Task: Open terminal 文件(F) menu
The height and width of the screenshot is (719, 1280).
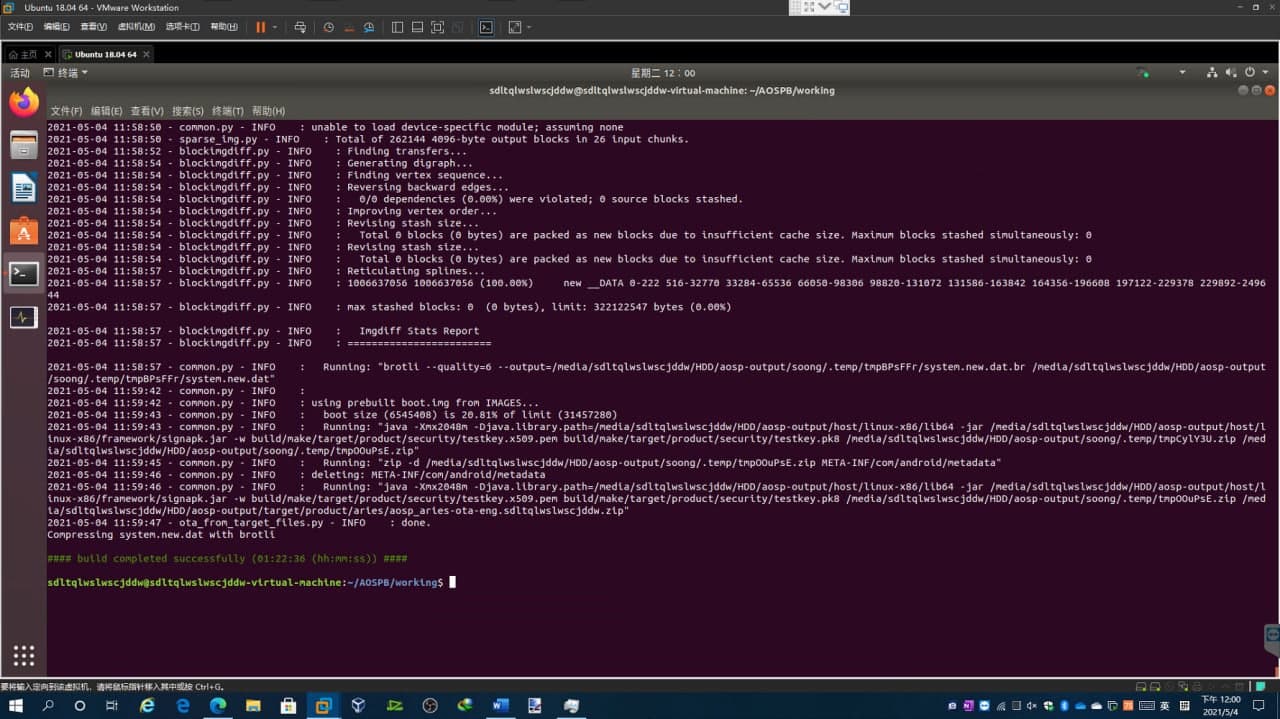Action: (66, 111)
